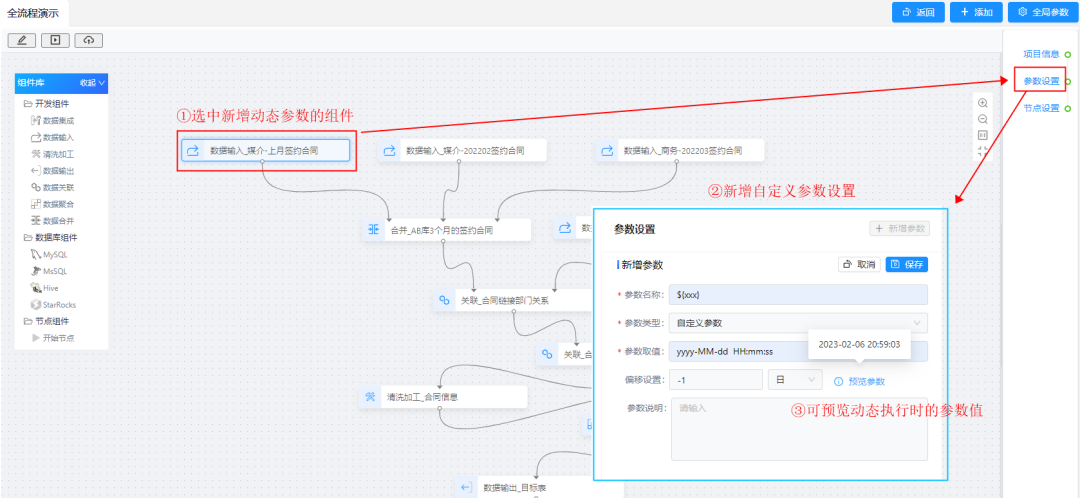Screen dimensions: 1080x498
Task: Click the 预览参数 link
Action: coord(866,381)
